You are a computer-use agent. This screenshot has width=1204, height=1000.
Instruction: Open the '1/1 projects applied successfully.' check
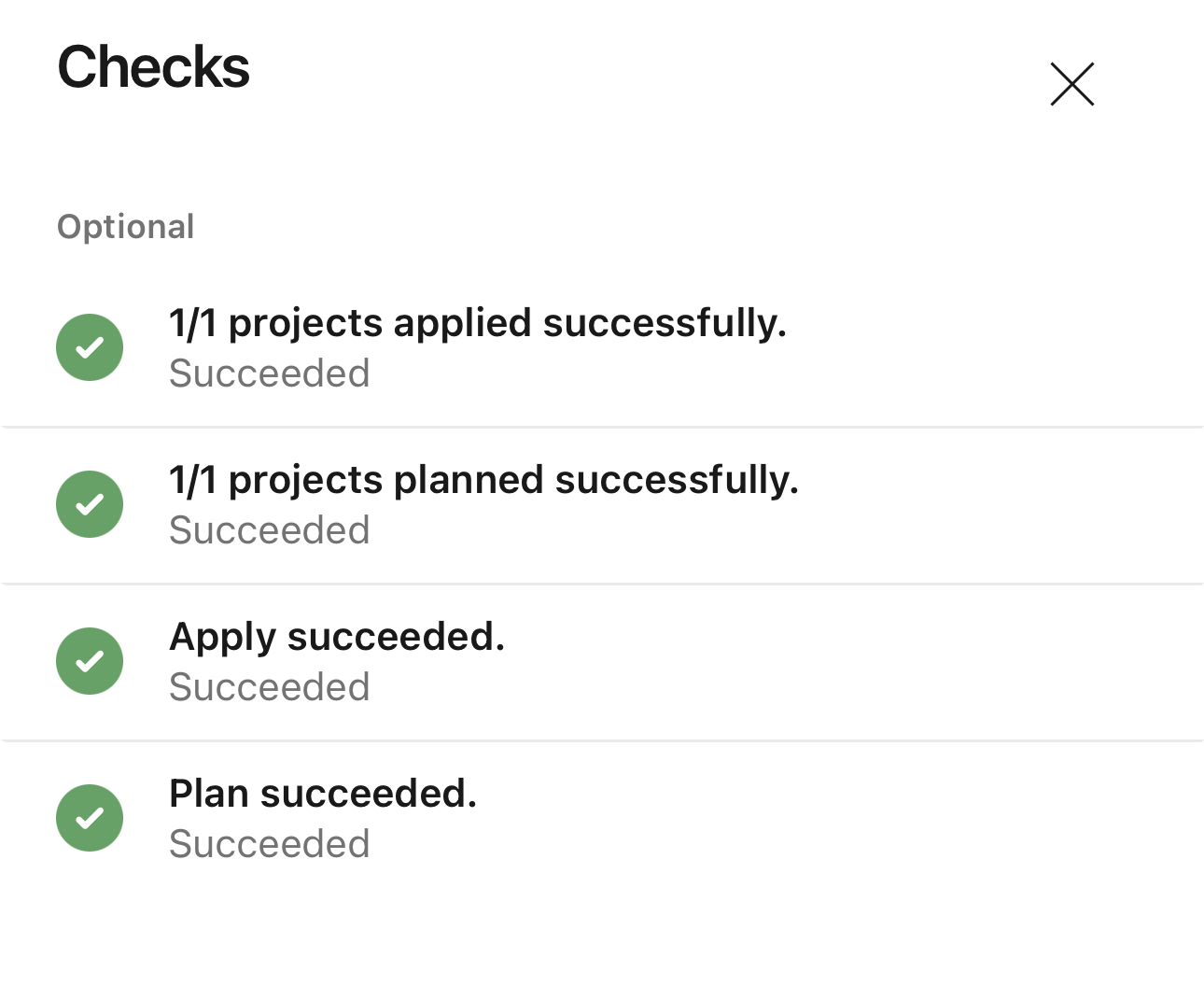[477, 323]
